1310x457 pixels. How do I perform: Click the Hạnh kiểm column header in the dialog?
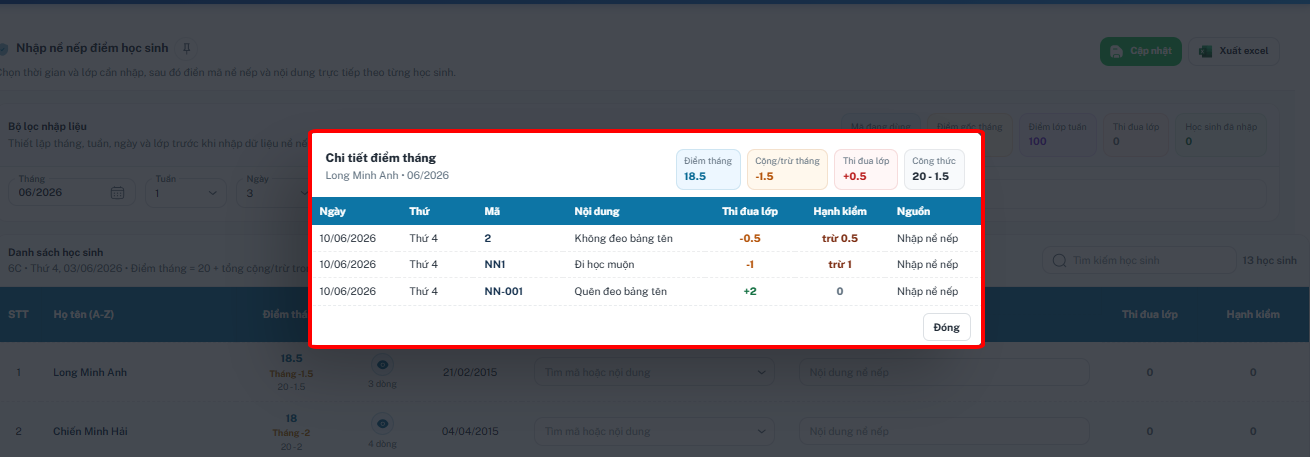tap(839, 211)
